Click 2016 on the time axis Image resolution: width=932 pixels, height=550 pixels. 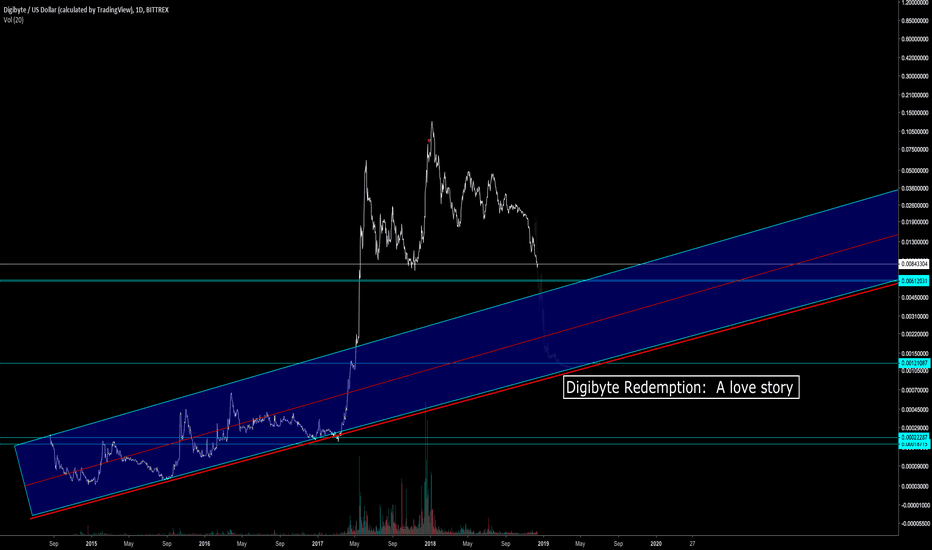[x=204, y=543]
